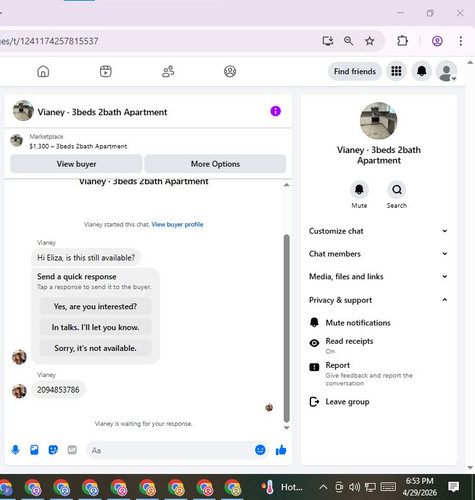Send quick reply "In talks. I'll let you know."
The width and height of the screenshot is (475, 500).
pyautogui.click(x=95, y=327)
